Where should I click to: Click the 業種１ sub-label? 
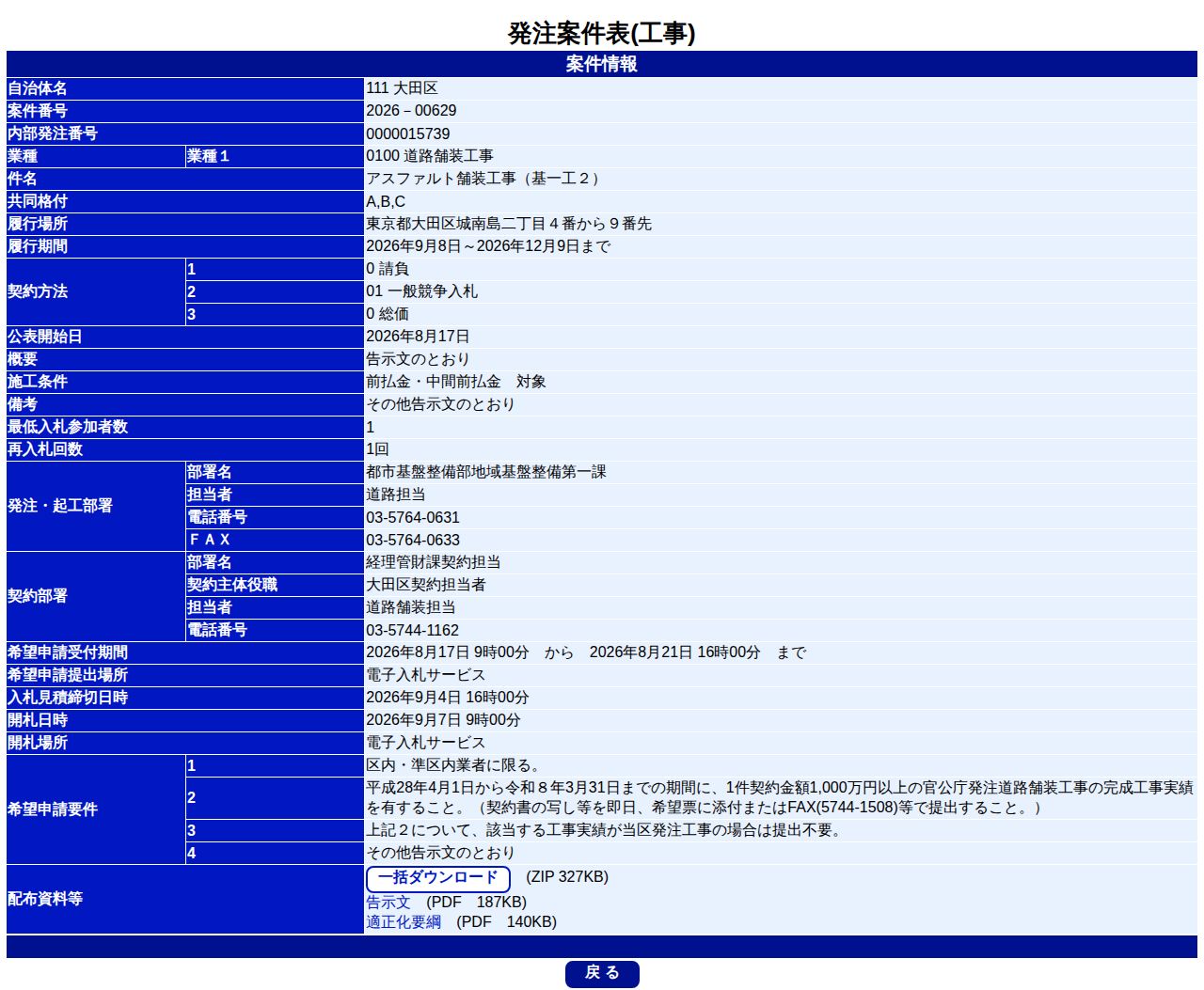click(x=209, y=156)
